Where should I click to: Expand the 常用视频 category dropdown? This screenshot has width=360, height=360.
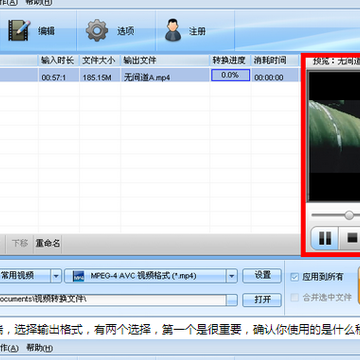[56, 276]
